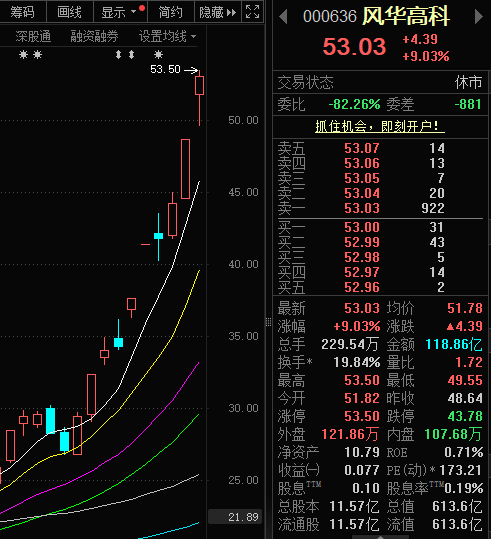Select the 买三 price 52.98
The height and width of the screenshot is (539, 491).
[362, 257]
